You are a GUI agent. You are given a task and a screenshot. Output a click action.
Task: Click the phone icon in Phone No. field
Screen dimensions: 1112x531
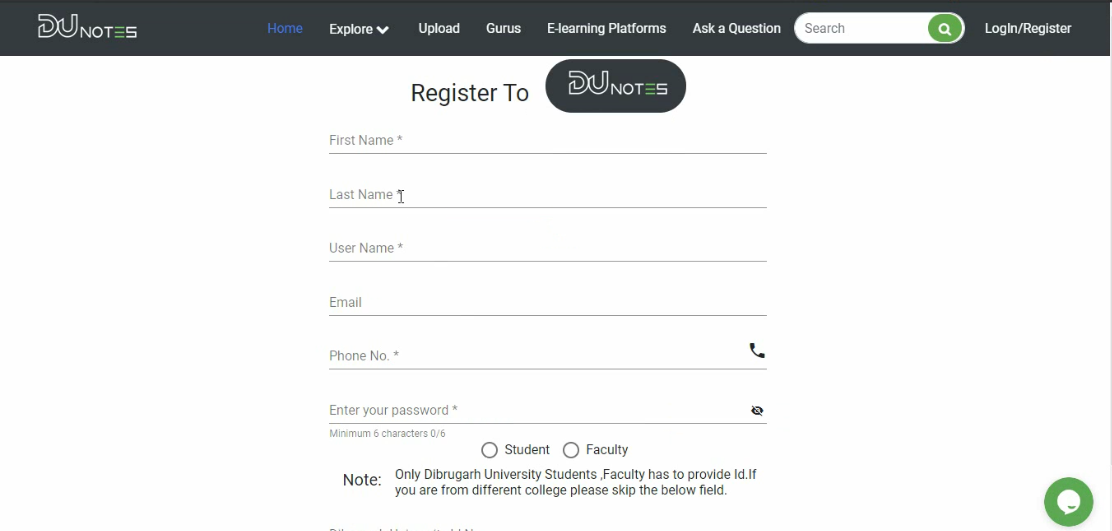pyautogui.click(x=757, y=351)
